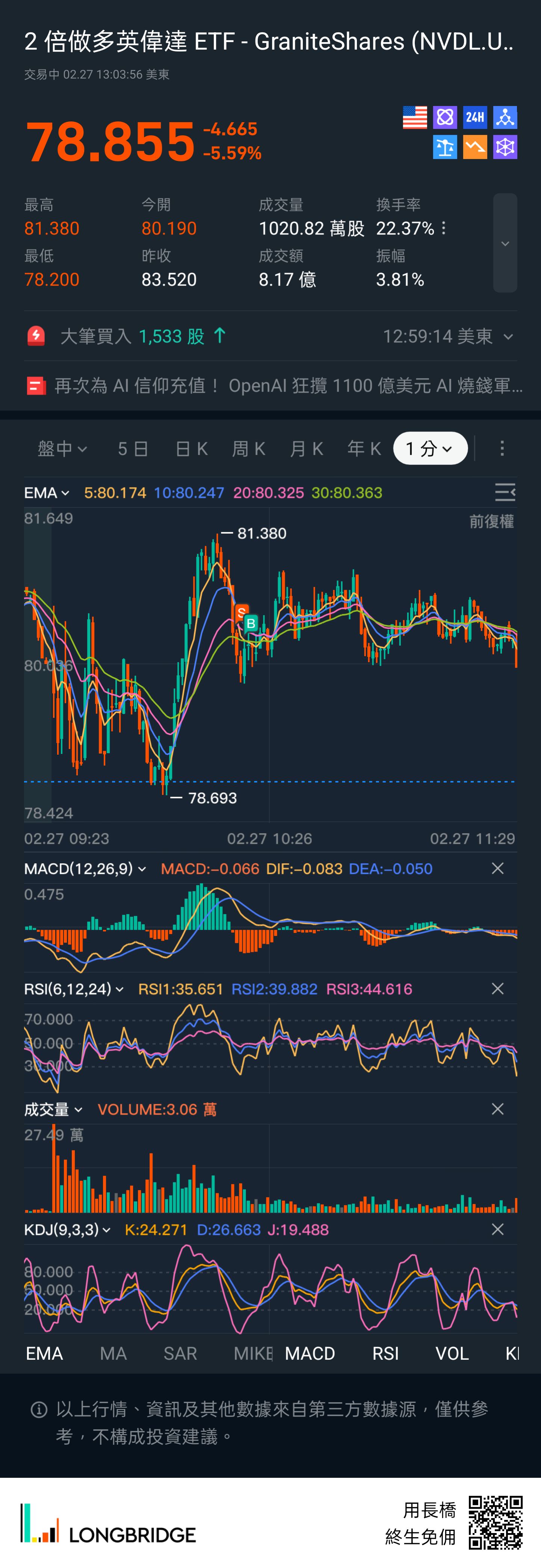The image size is (541, 1568).
Task: Tap the US flag market icon
Action: pos(414,118)
